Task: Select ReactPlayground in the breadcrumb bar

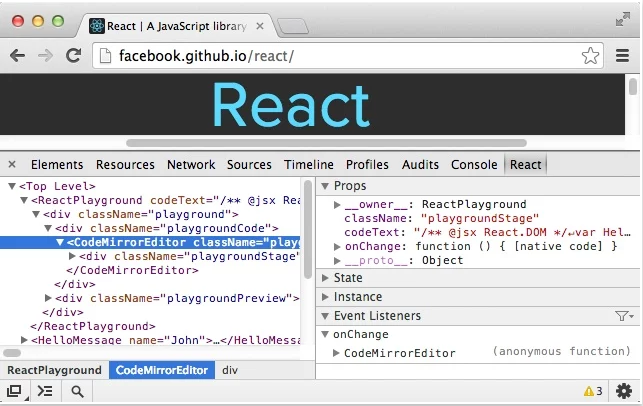Action: [x=55, y=370]
